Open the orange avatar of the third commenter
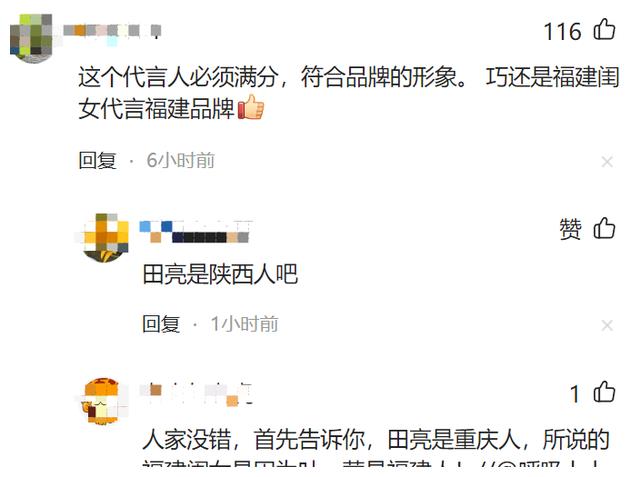This screenshot has width=640, height=477. (104, 402)
